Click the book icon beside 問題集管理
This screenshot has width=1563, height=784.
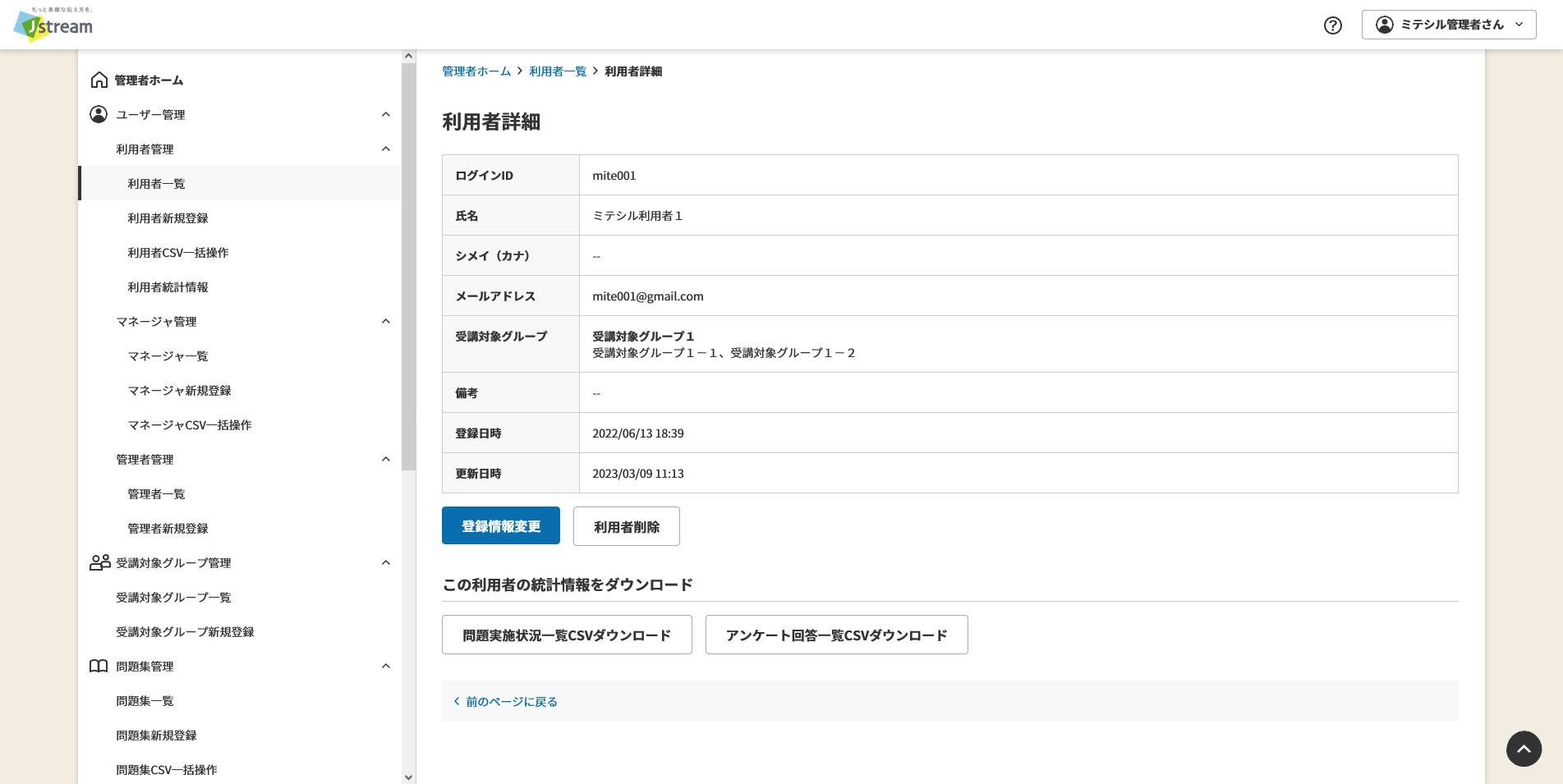pos(99,666)
